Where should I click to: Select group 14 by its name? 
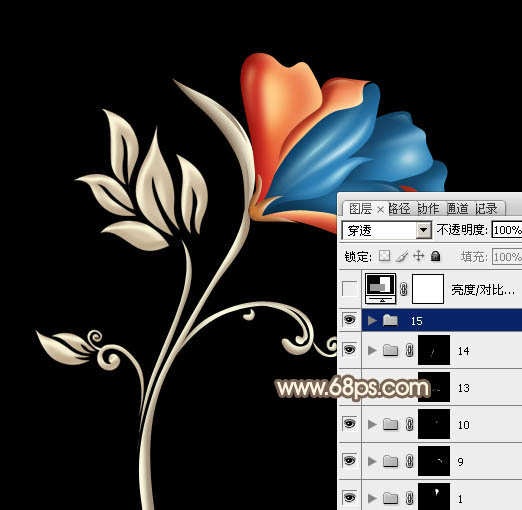tap(464, 351)
